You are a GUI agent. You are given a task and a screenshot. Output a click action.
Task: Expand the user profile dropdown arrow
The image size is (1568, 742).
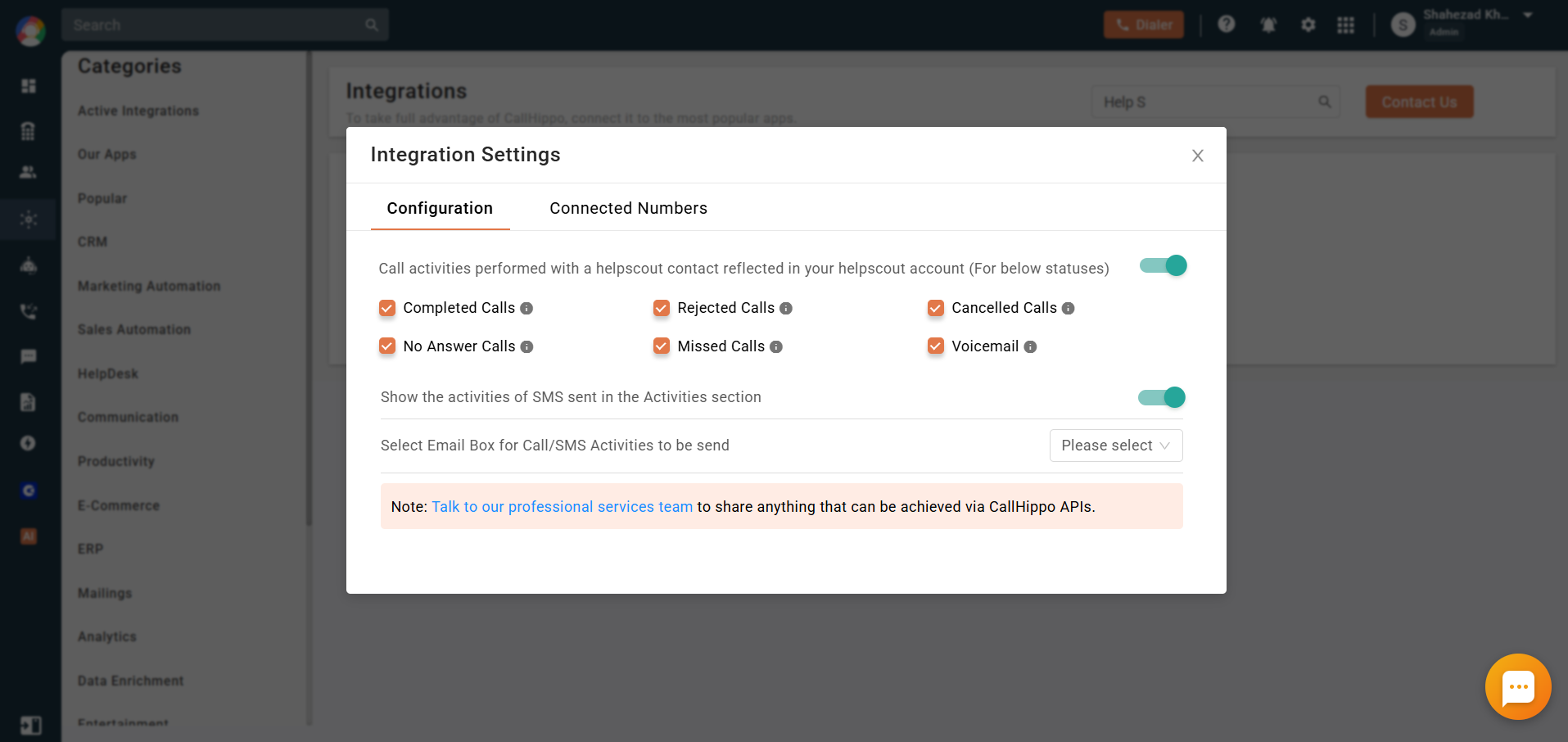(1528, 16)
